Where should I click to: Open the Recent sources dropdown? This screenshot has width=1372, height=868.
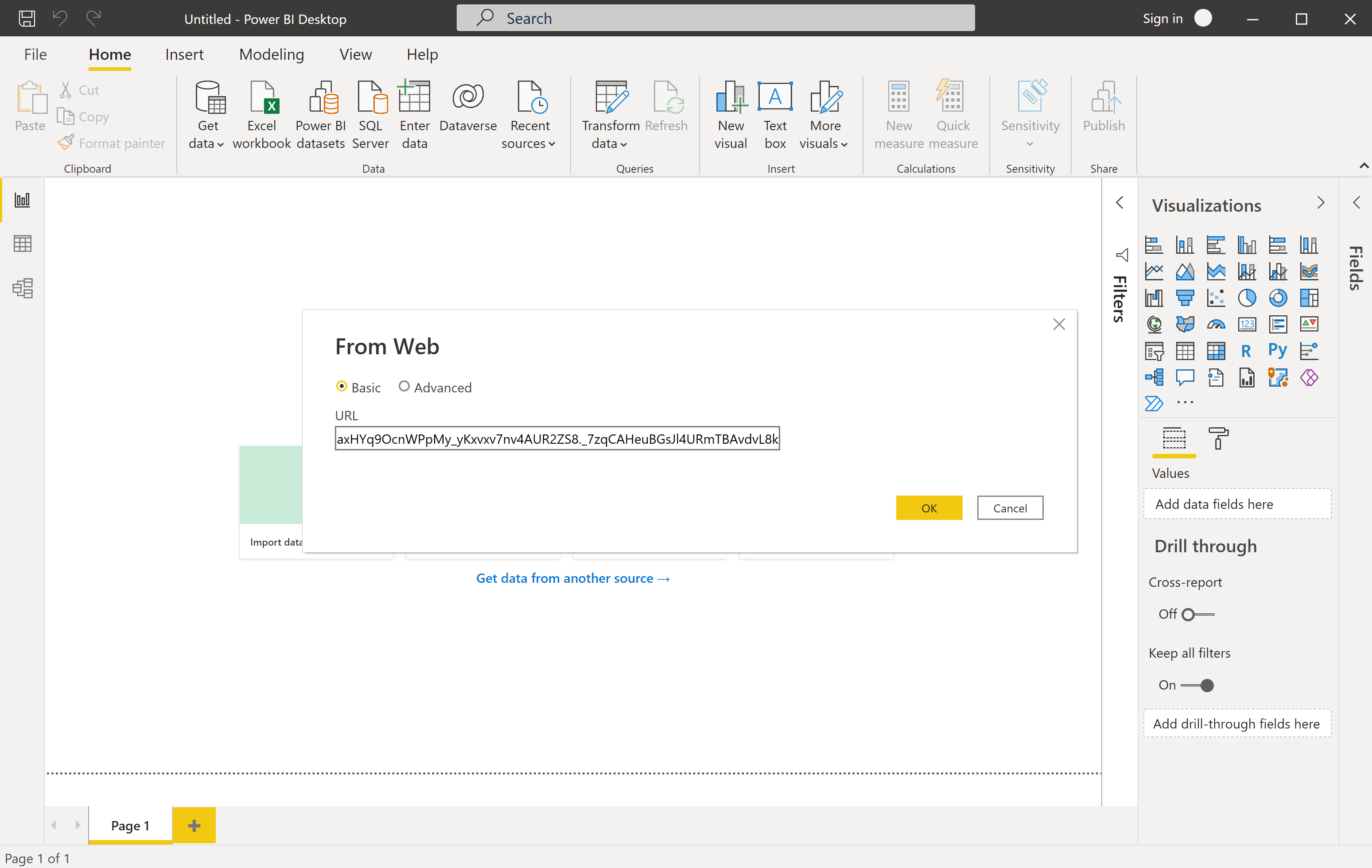529,115
